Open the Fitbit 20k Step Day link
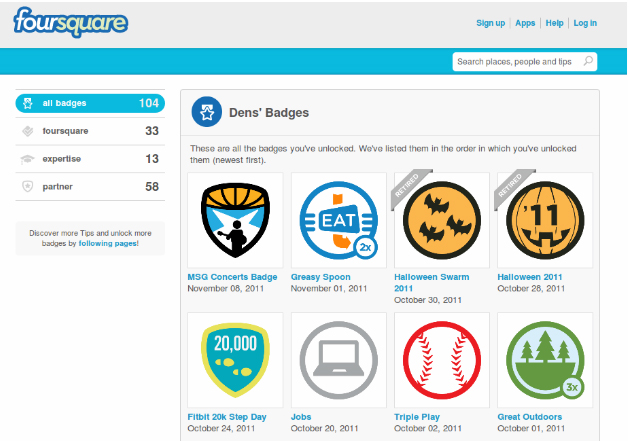 (227, 417)
